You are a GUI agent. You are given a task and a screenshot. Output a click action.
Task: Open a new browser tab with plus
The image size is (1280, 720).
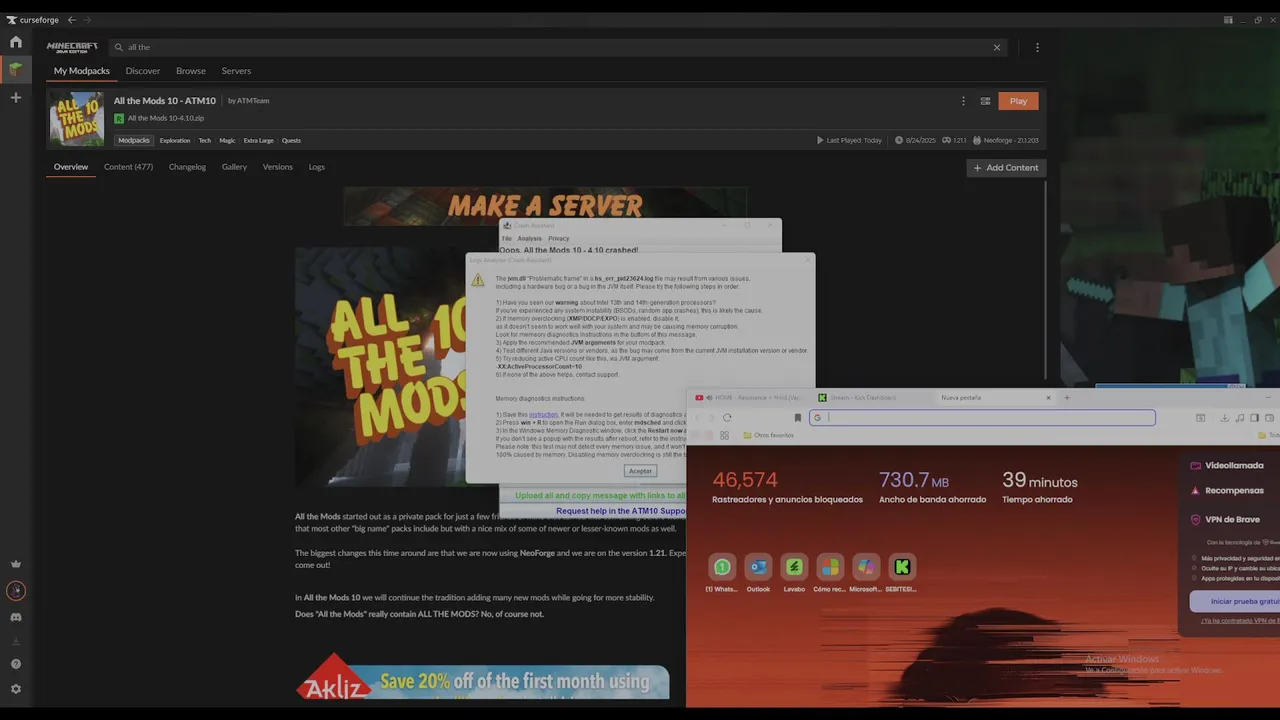(1067, 397)
